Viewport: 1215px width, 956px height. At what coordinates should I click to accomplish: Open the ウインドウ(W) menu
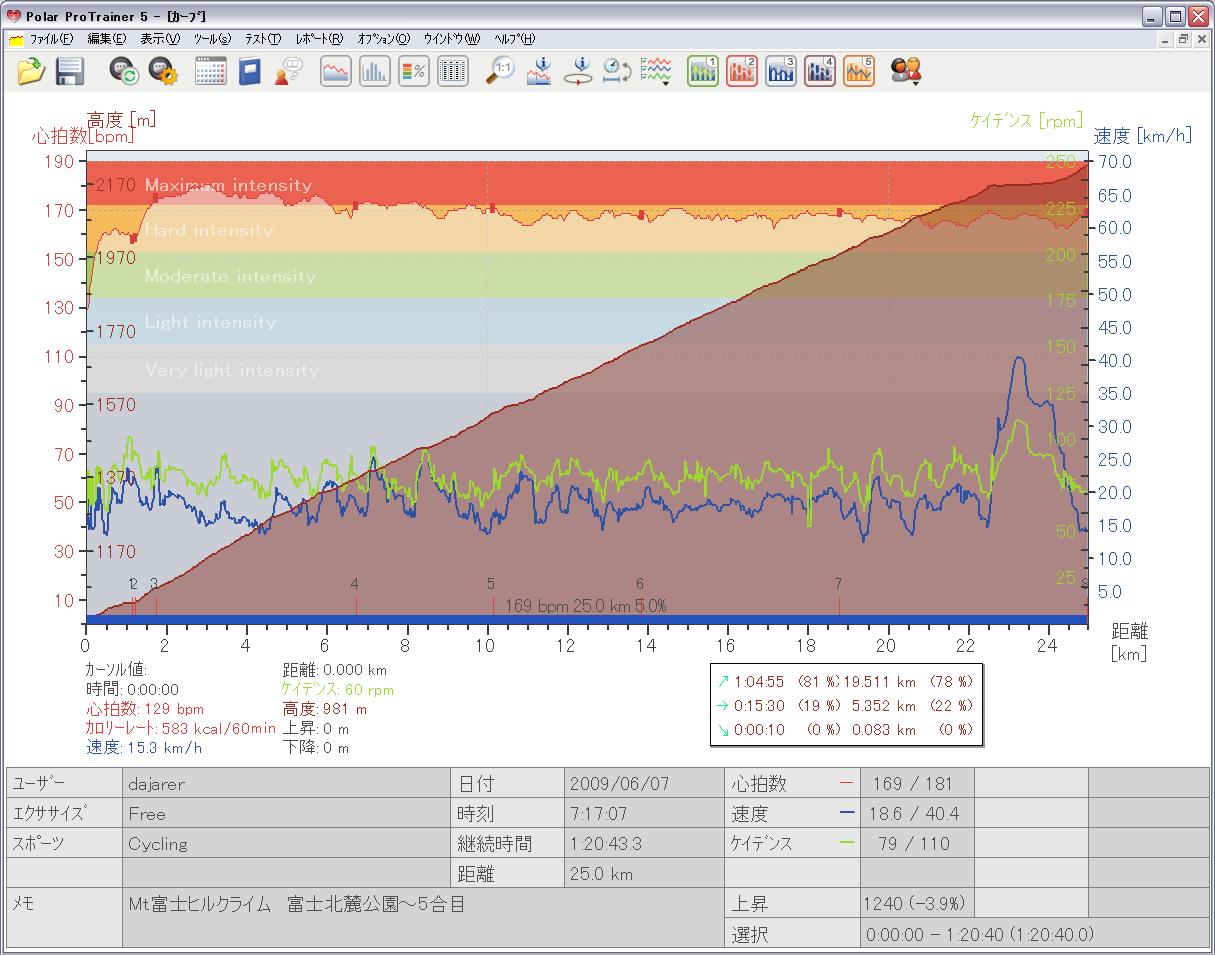452,39
